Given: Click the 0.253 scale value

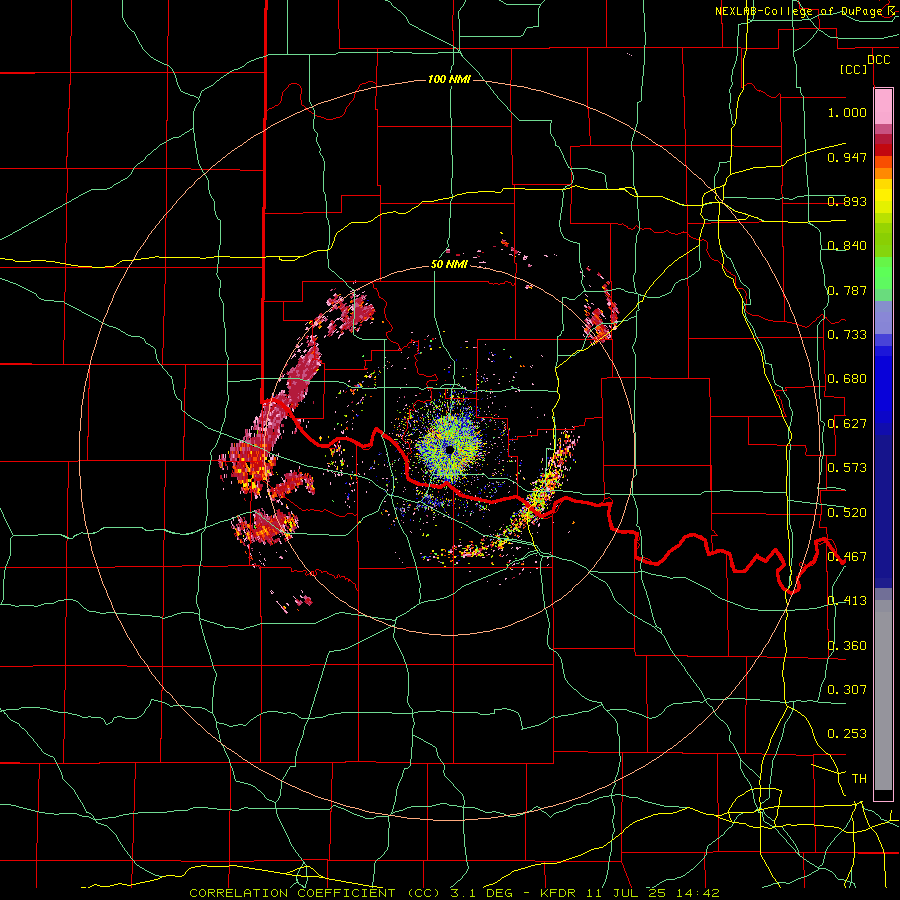Looking at the screenshot, I should (x=847, y=734).
